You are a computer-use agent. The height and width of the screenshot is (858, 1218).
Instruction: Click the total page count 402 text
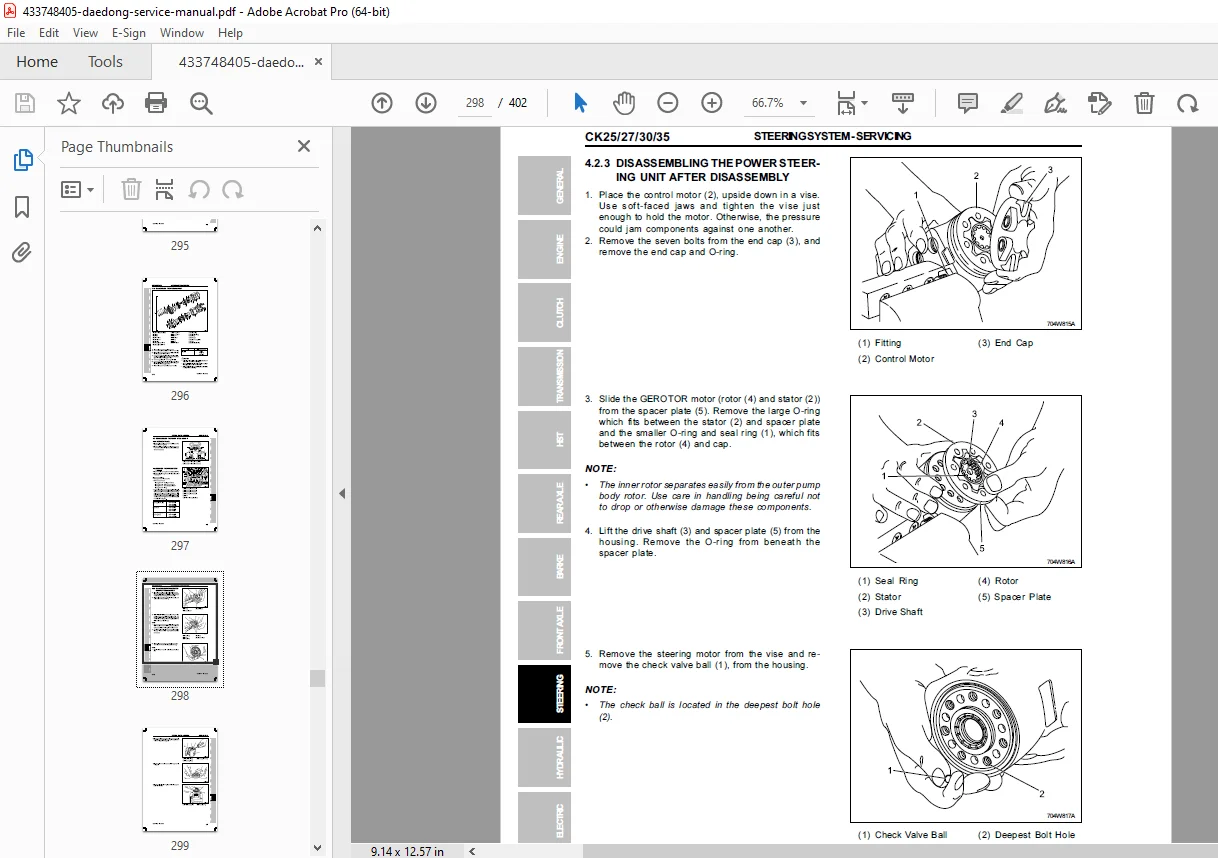click(x=518, y=103)
